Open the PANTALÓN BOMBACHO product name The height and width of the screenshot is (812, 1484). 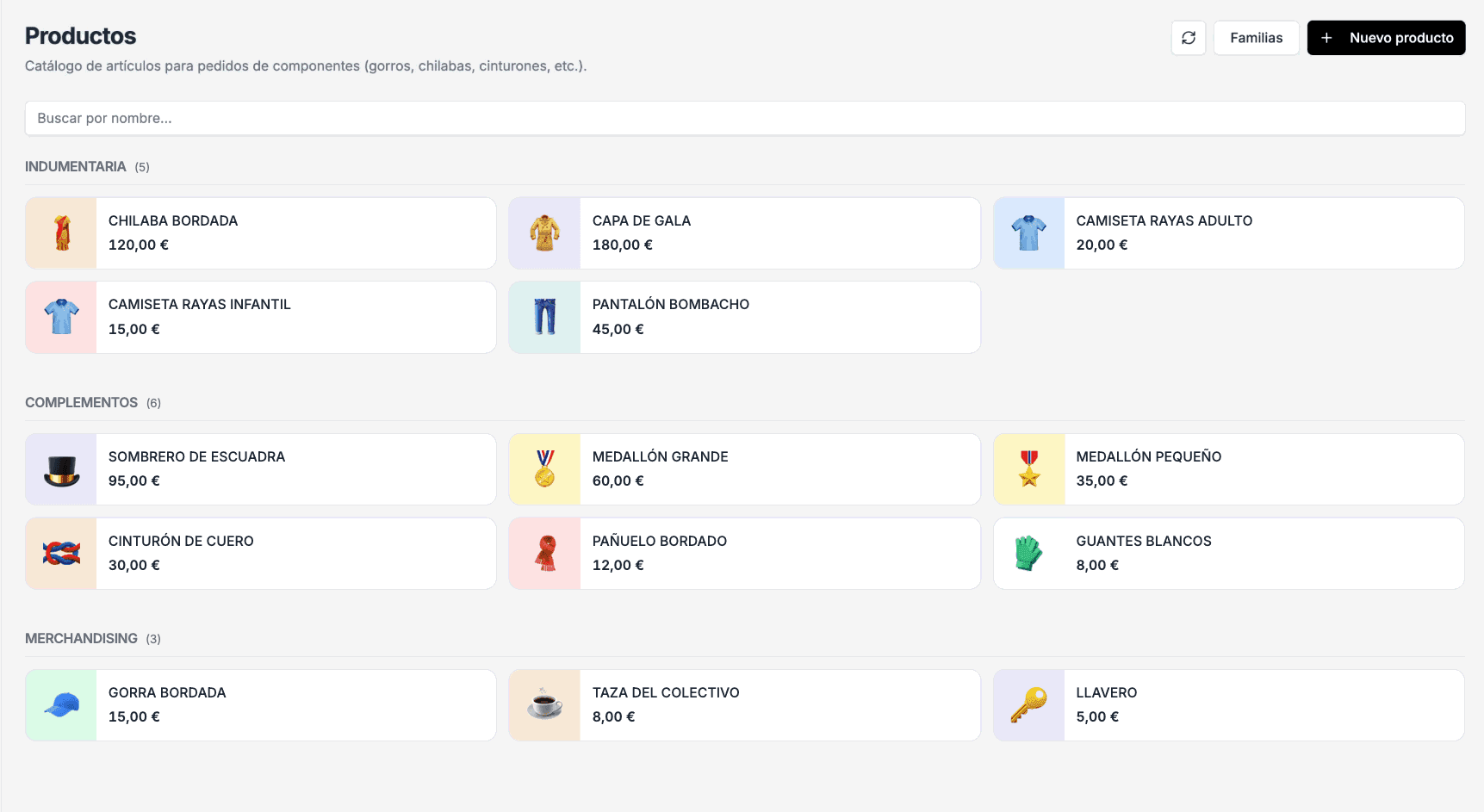[671, 304]
